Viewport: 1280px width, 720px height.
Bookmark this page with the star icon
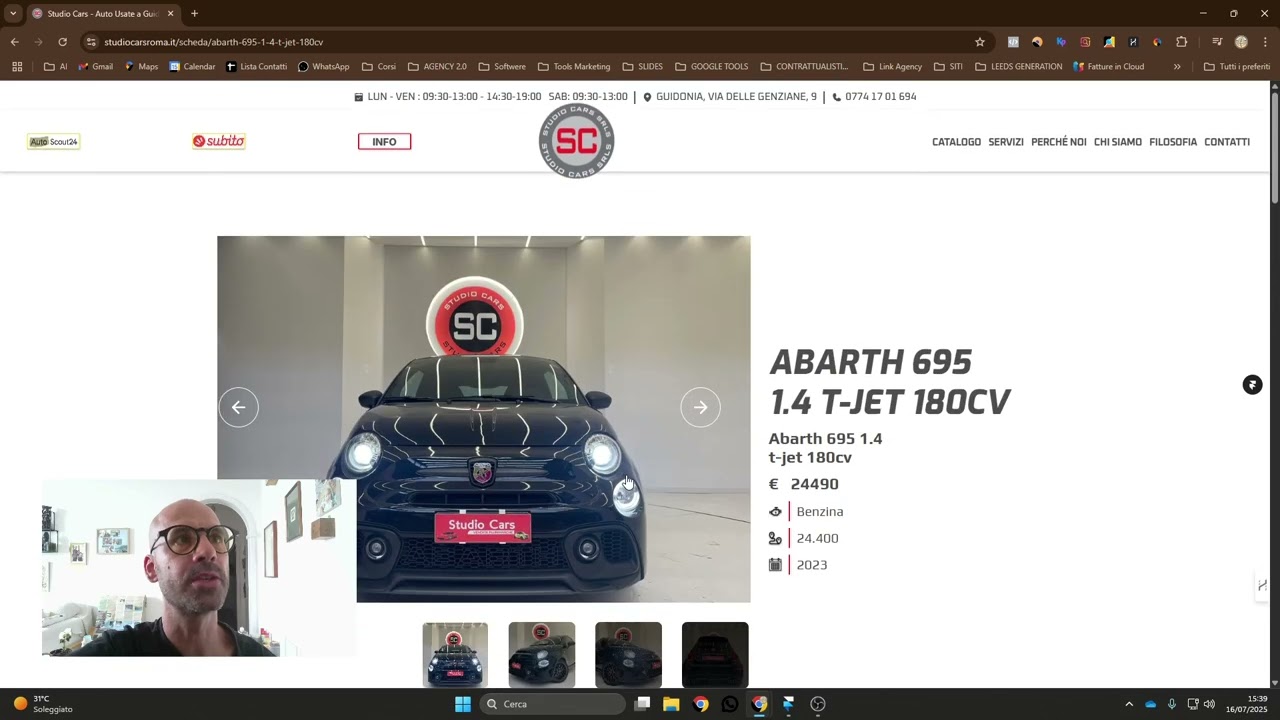(980, 42)
